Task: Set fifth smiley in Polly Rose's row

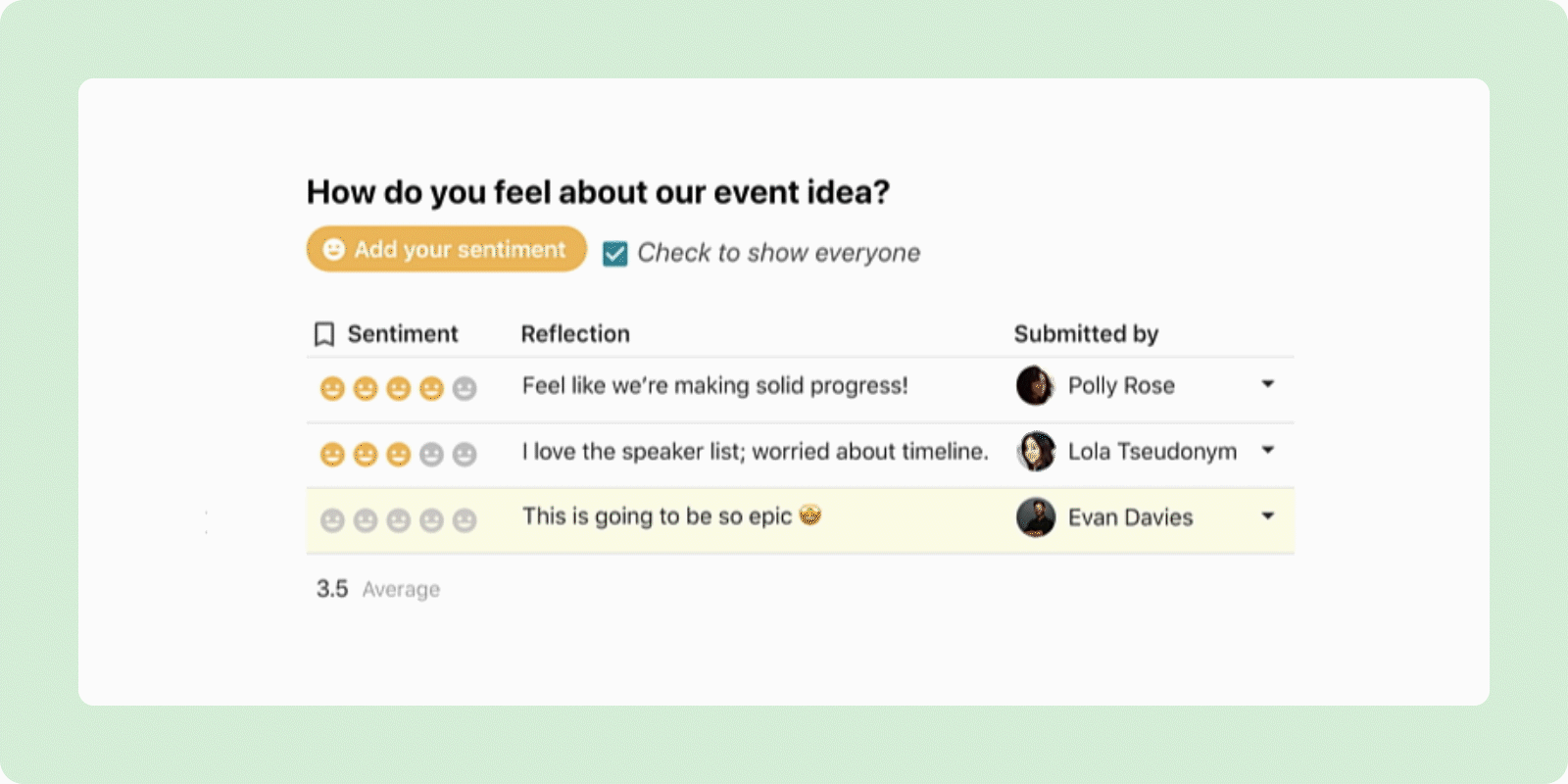Action: coord(465,389)
